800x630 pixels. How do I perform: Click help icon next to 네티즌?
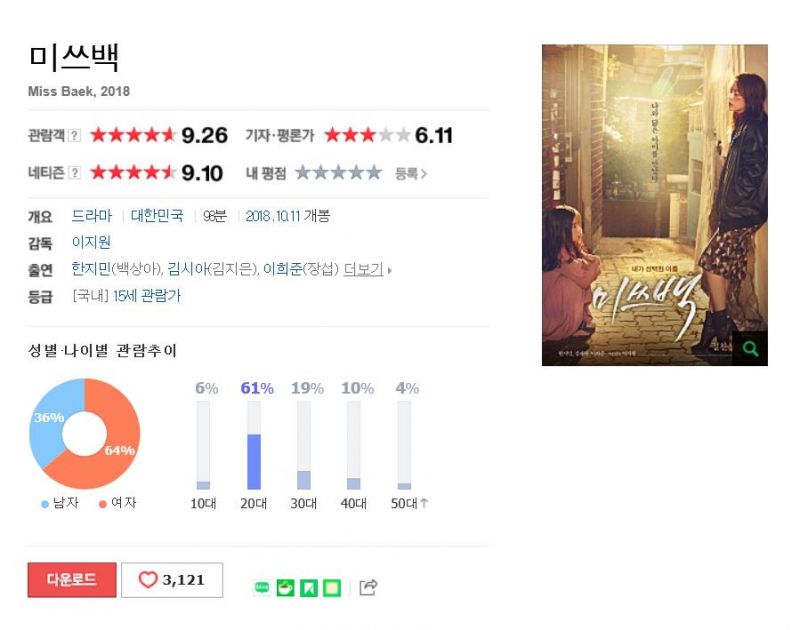74,173
